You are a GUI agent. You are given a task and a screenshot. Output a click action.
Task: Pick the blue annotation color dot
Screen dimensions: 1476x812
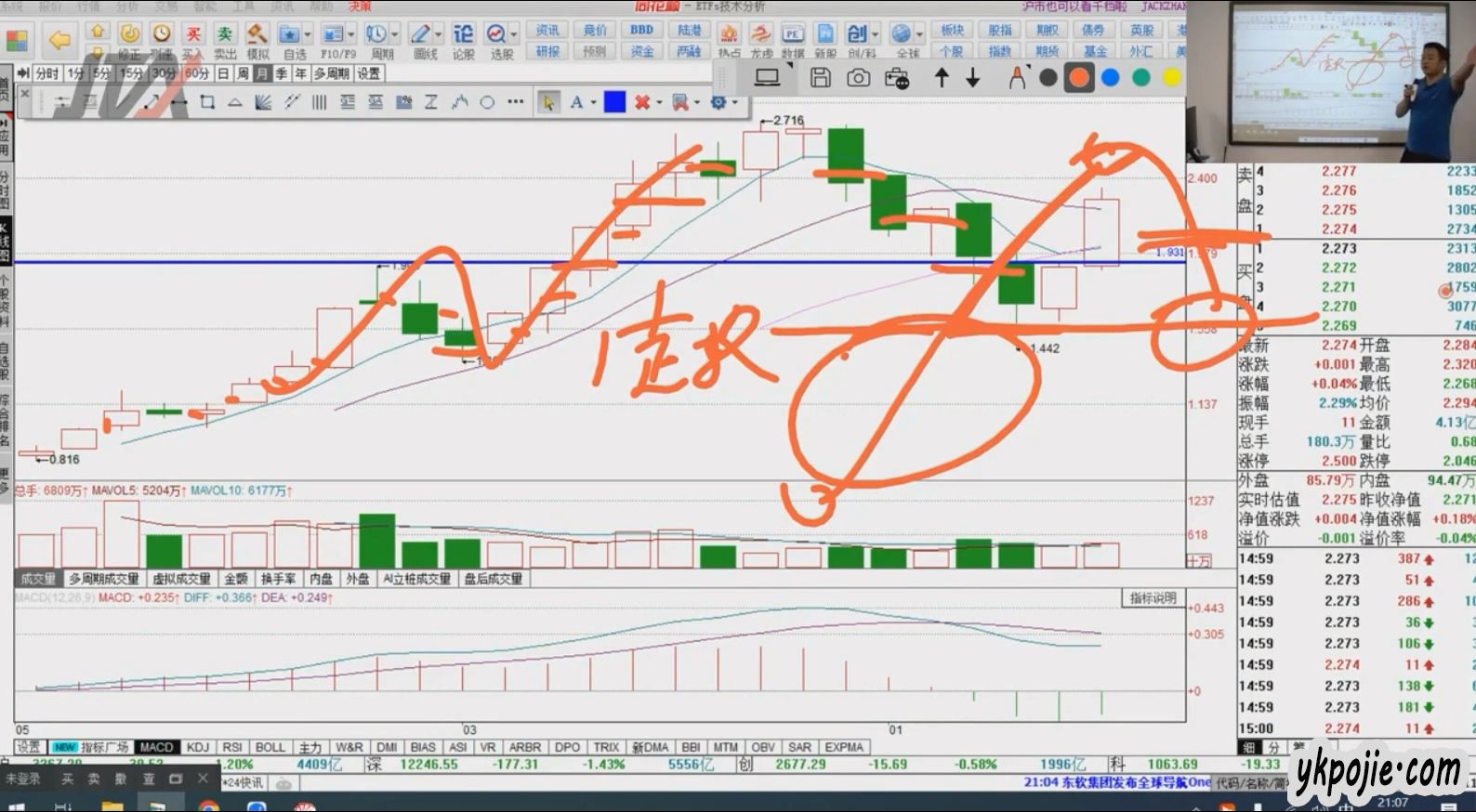point(1110,78)
